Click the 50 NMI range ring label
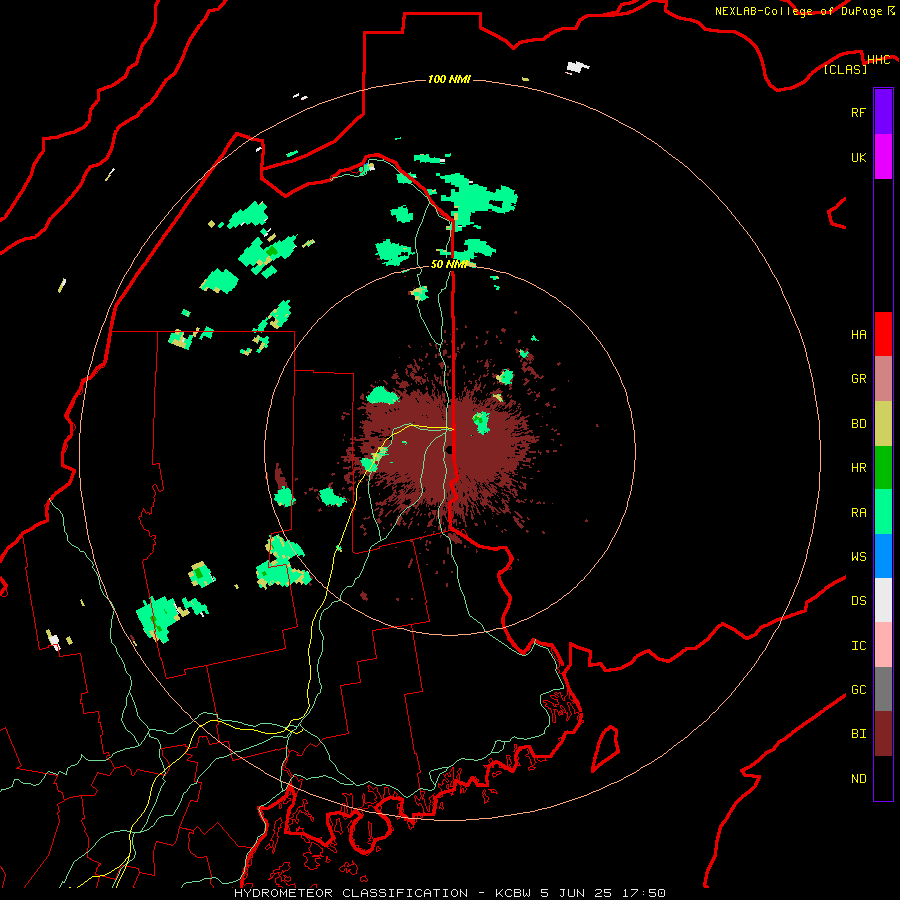The width and height of the screenshot is (900, 900). pyautogui.click(x=449, y=264)
